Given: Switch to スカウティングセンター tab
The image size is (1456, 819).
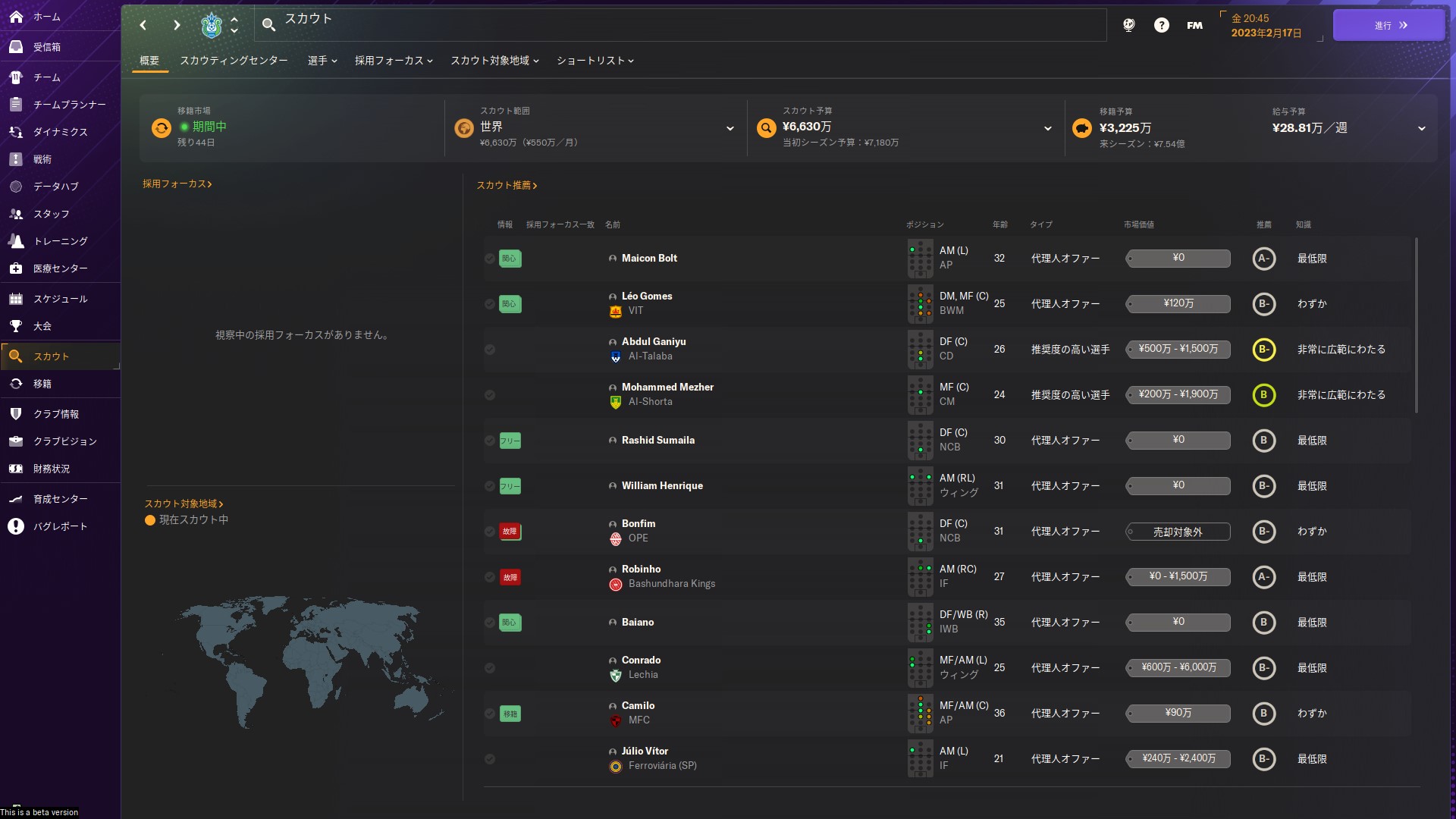Looking at the screenshot, I should tap(234, 61).
